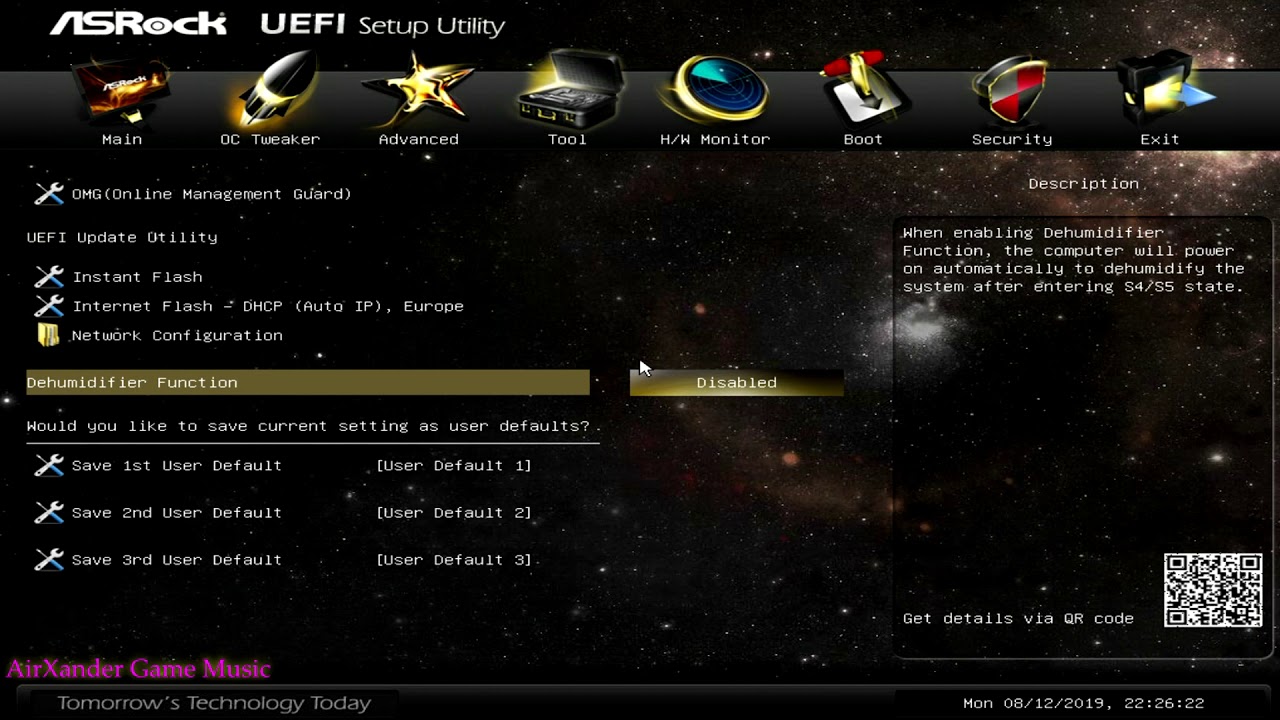Click the [User Default 2] value
This screenshot has height=720, width=1280.
[454, 512]
